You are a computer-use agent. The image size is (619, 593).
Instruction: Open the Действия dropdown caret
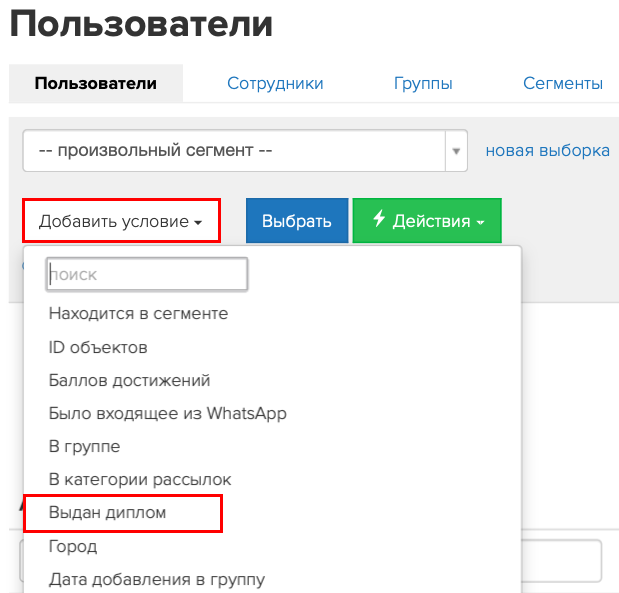pos(480,222)
